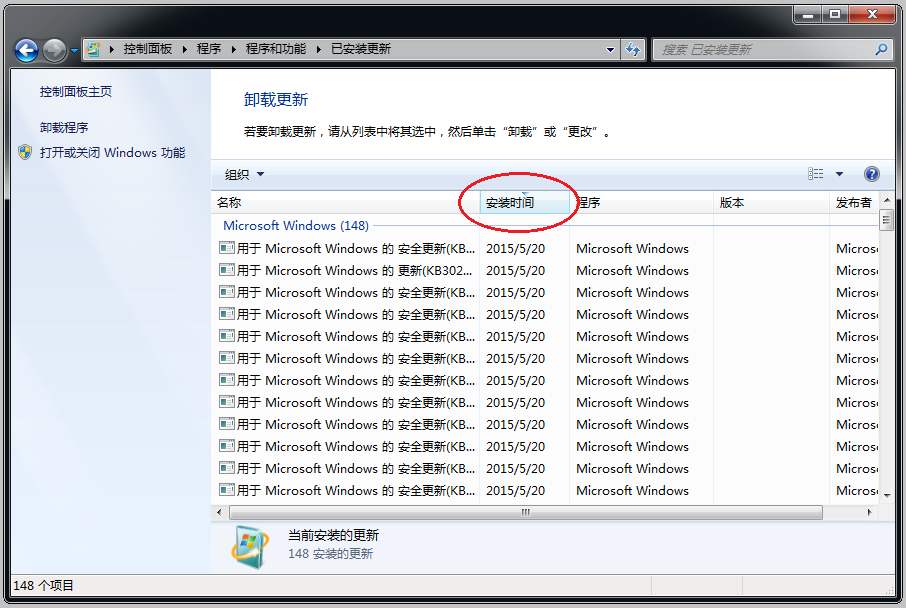The height and width of the screenshot is (608, 906).
Task: Click the horizontal scrollbar thumb
Action: [526, 512]
